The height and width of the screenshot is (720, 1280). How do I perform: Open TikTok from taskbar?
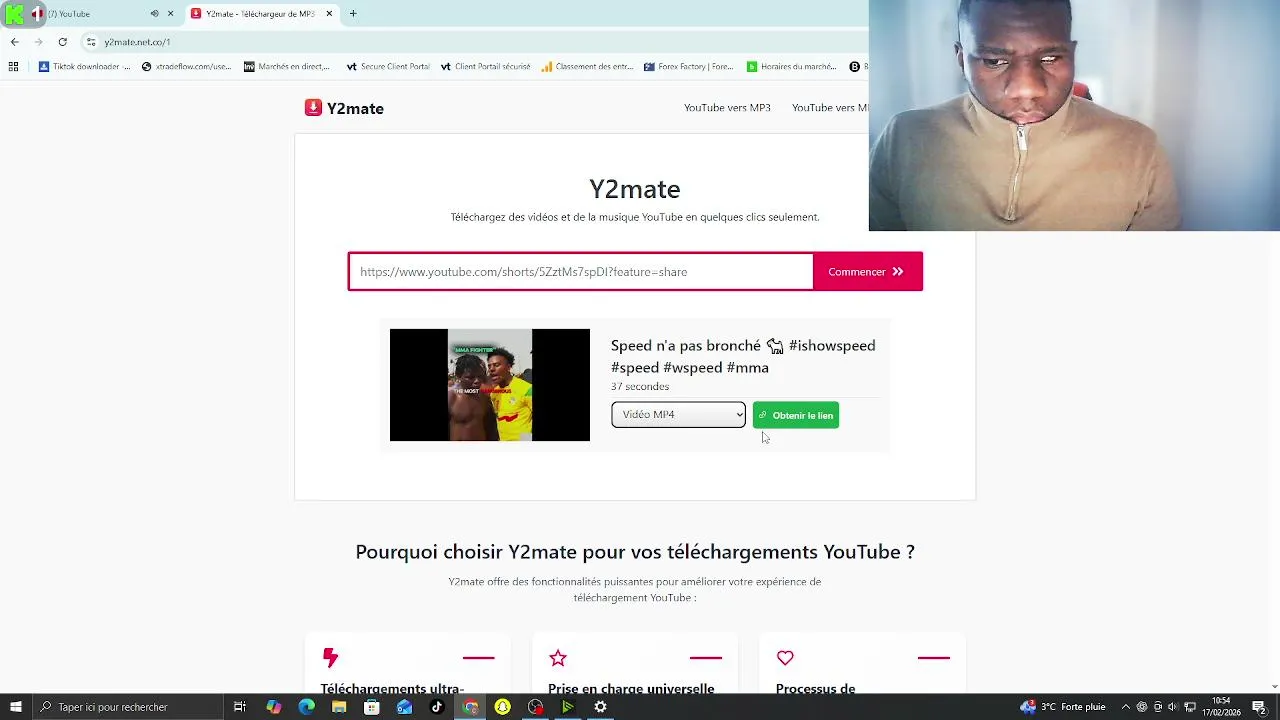click(x=437, y=707)
